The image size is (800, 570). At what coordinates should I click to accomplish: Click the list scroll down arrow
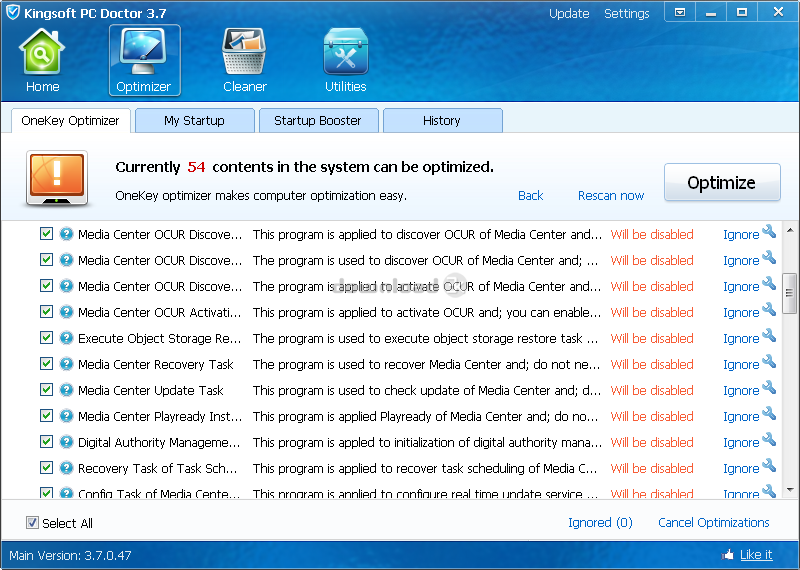tap(790, 489)
